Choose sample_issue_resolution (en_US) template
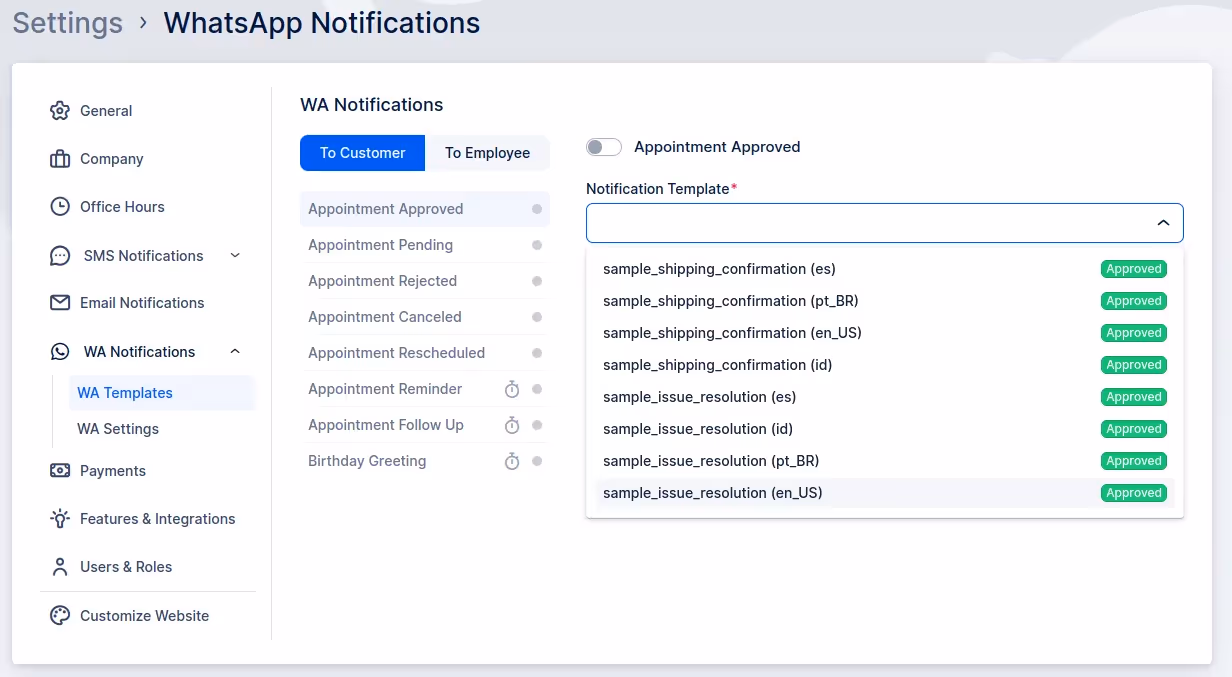 click(x=884, y=493)
